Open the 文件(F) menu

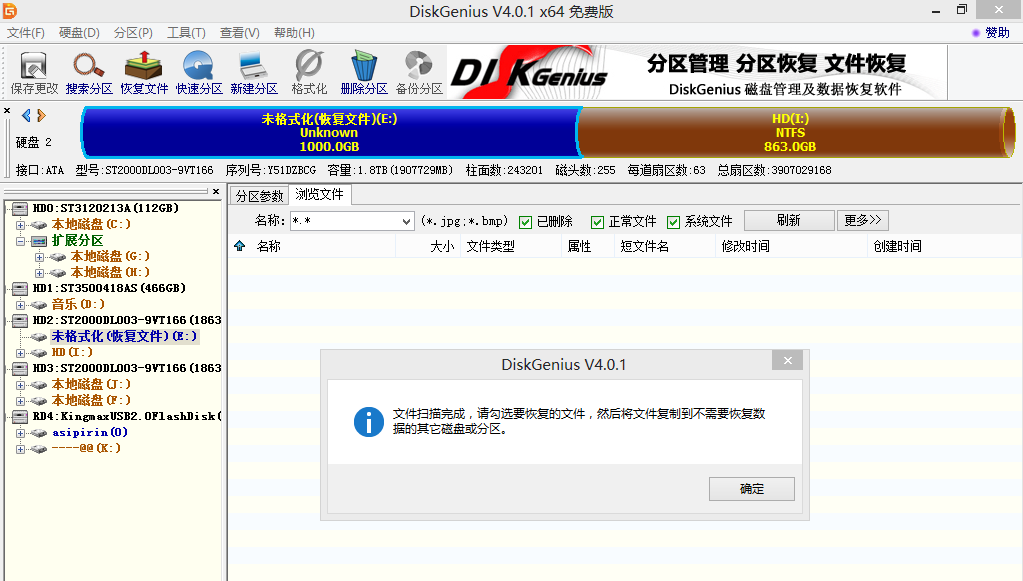[25, 33]
